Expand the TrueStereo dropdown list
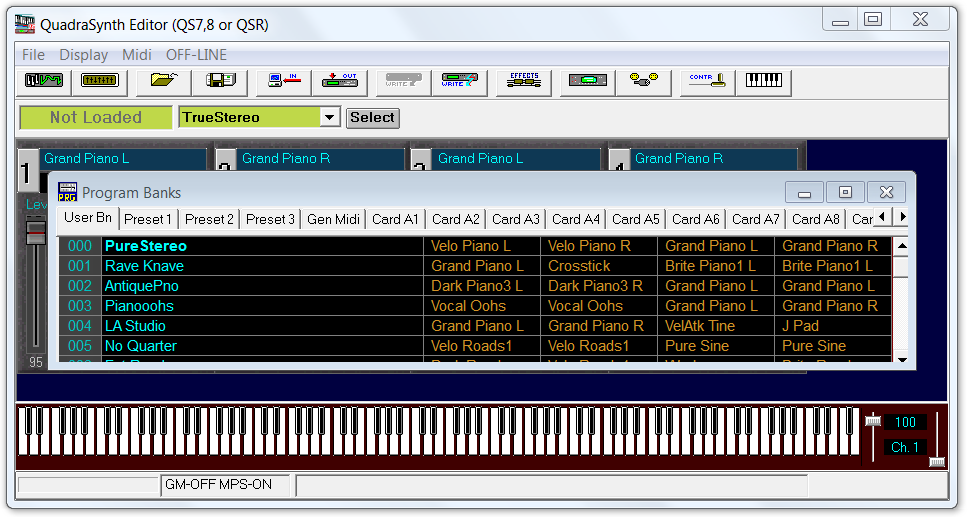The height and width of the screenshot is (517, 968). [x=330, y=118]
